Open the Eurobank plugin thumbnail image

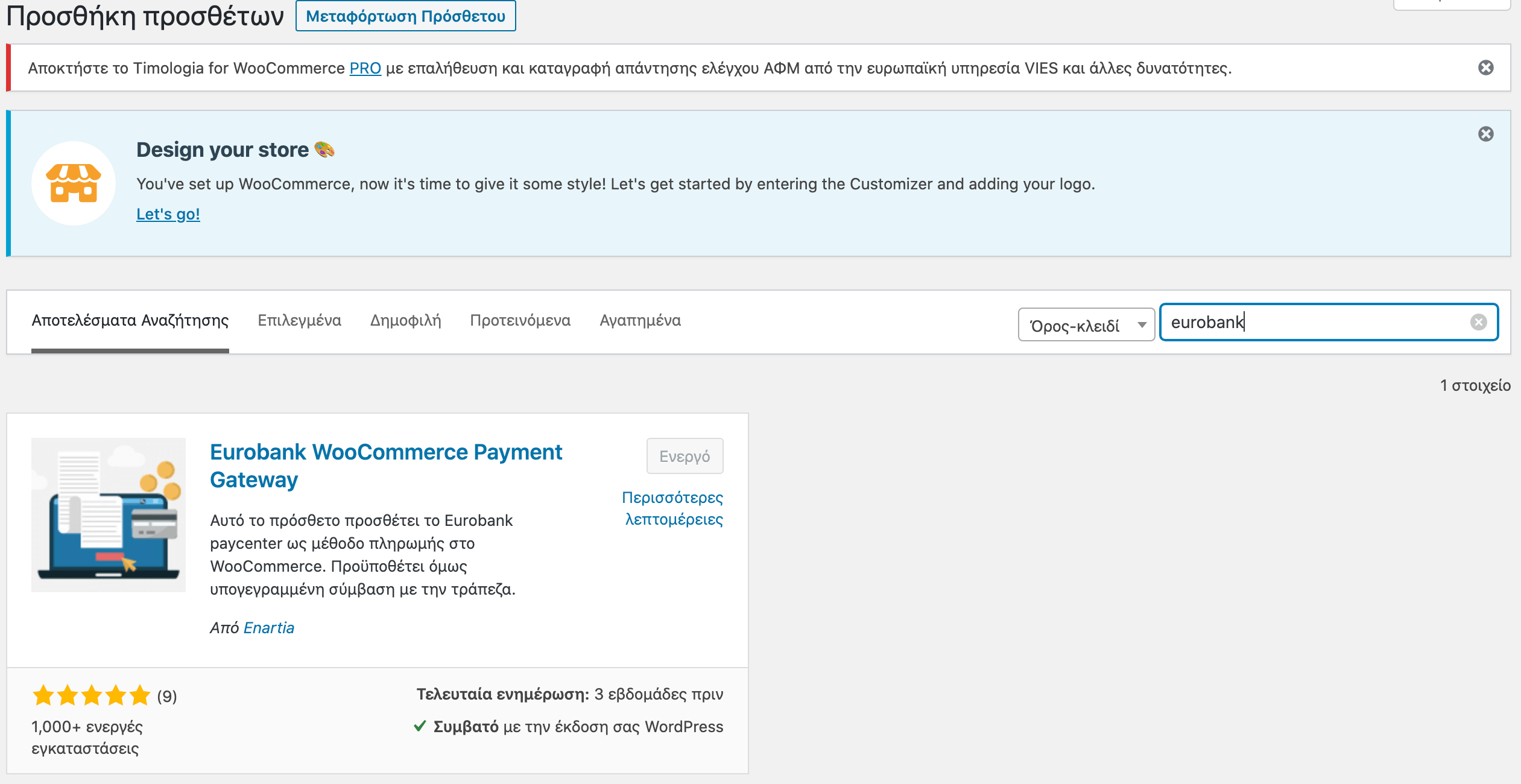click(x=109, y=514)
